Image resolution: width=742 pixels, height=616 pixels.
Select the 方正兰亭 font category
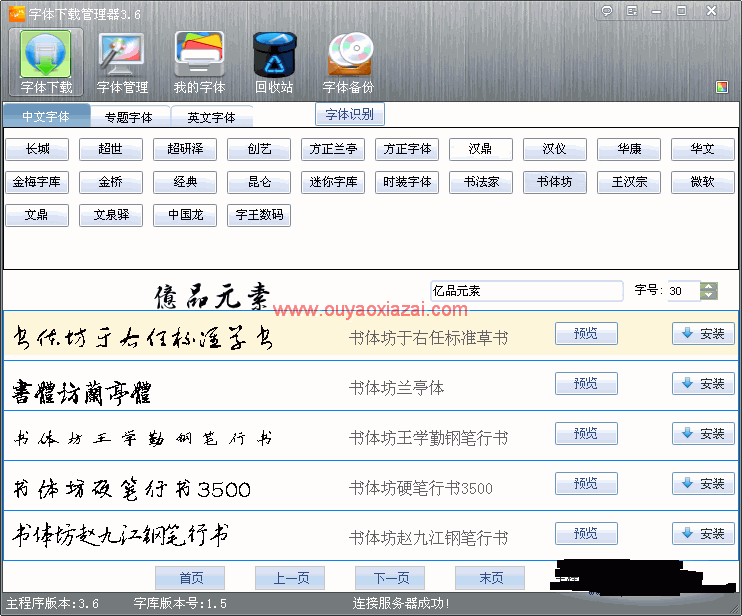click(333, 149)
